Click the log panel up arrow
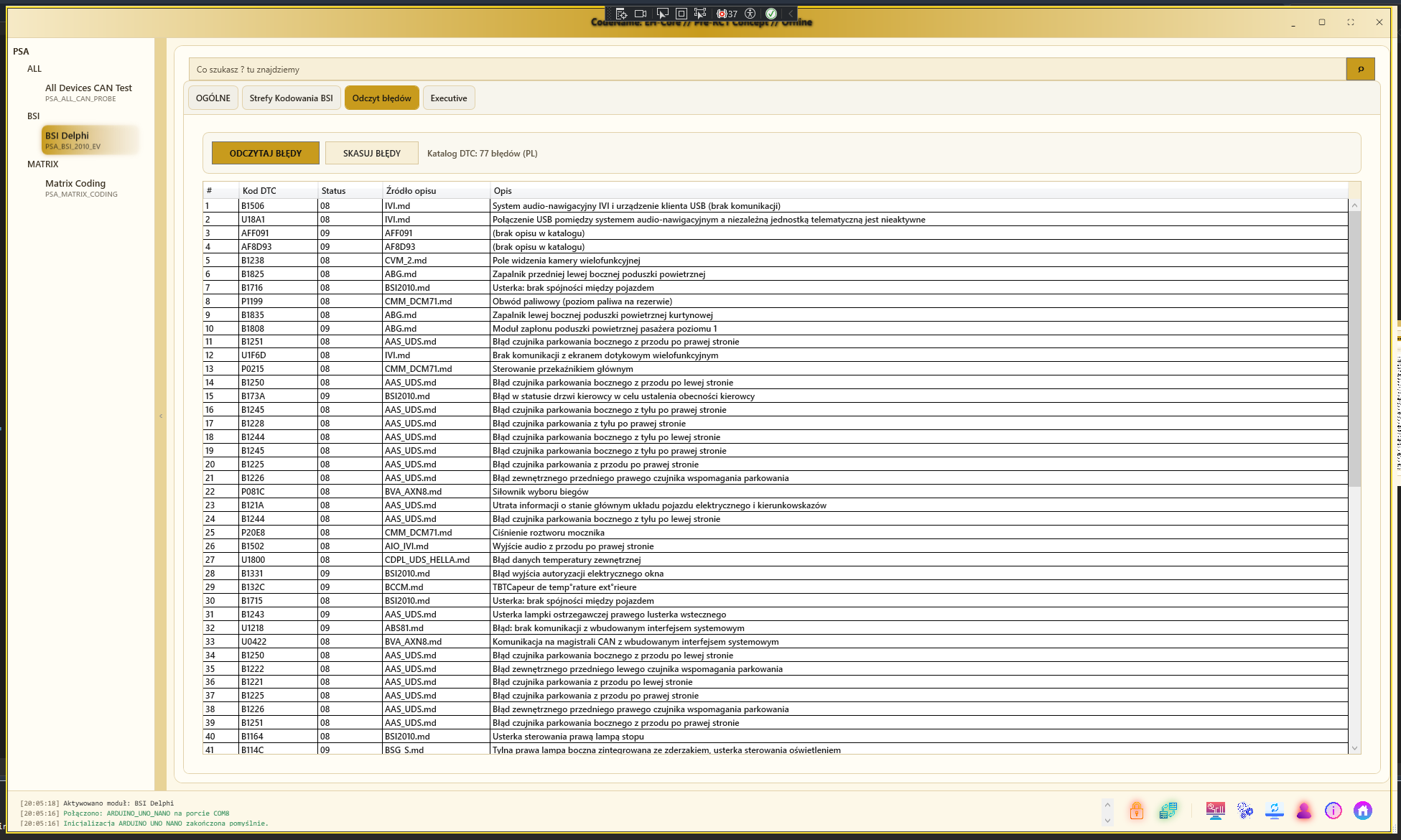The width and height of the screenshot is (1401, 840). coord(1107,805)
